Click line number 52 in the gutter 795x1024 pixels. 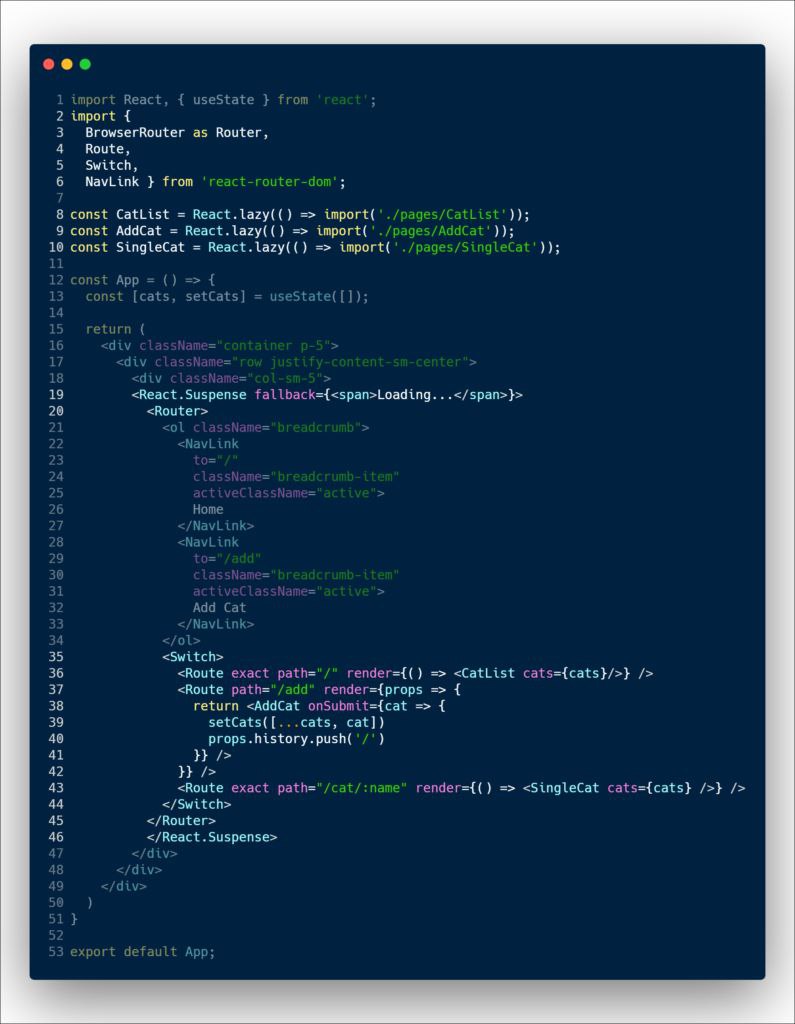click(56, 935)
